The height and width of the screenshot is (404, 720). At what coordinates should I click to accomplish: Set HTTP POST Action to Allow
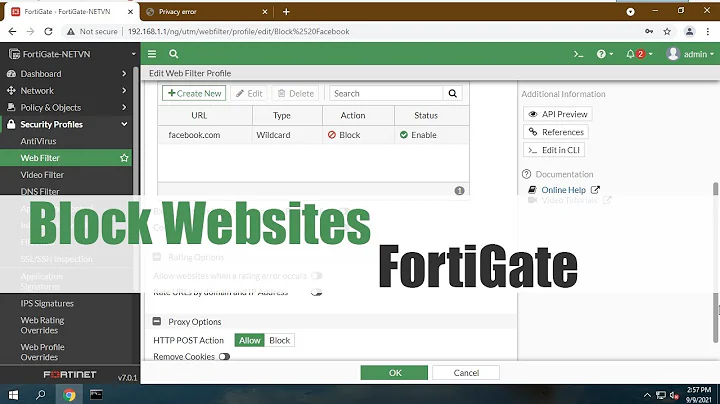coord(249,340)
